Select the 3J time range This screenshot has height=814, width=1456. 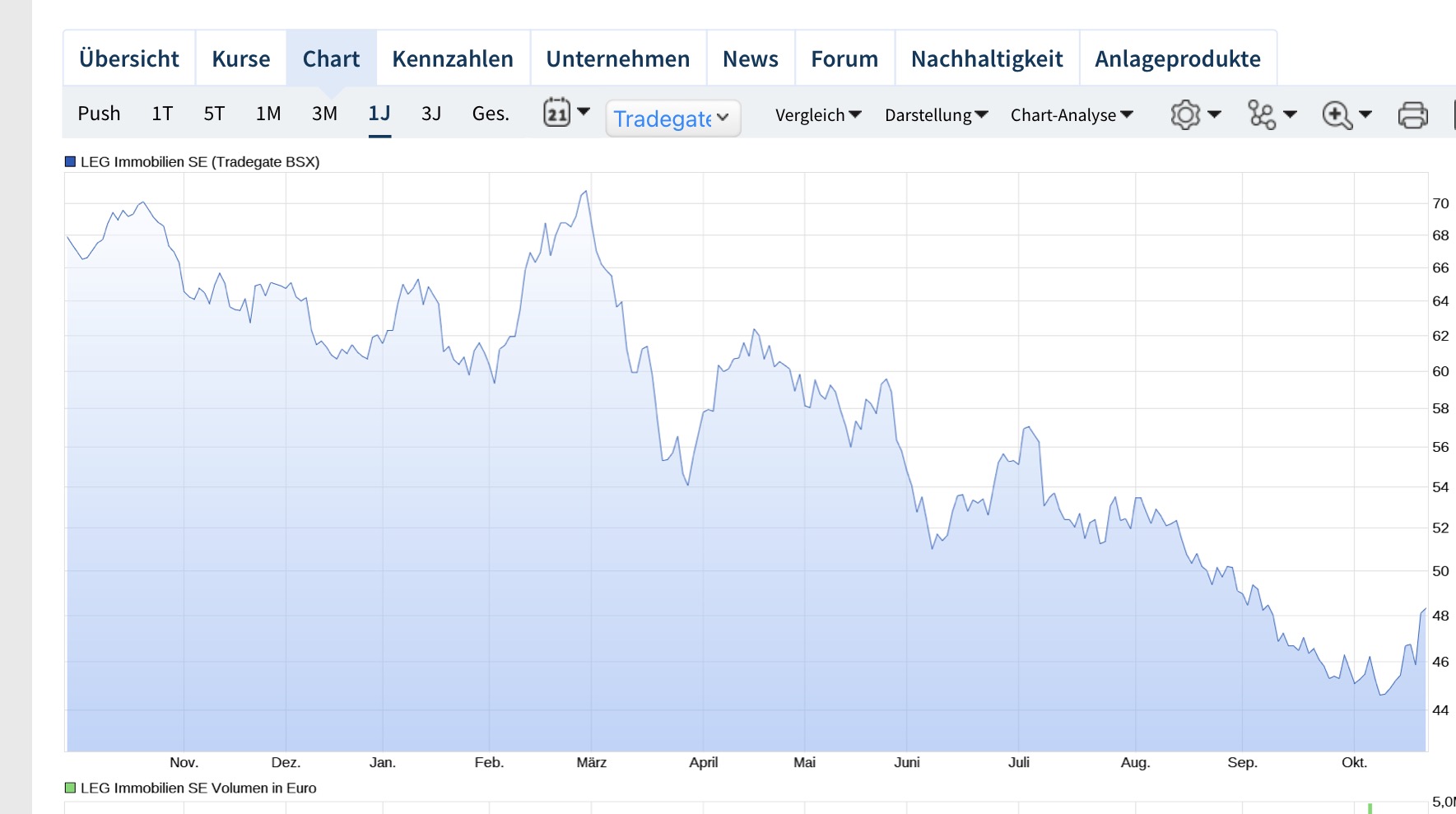click(431, 113)
